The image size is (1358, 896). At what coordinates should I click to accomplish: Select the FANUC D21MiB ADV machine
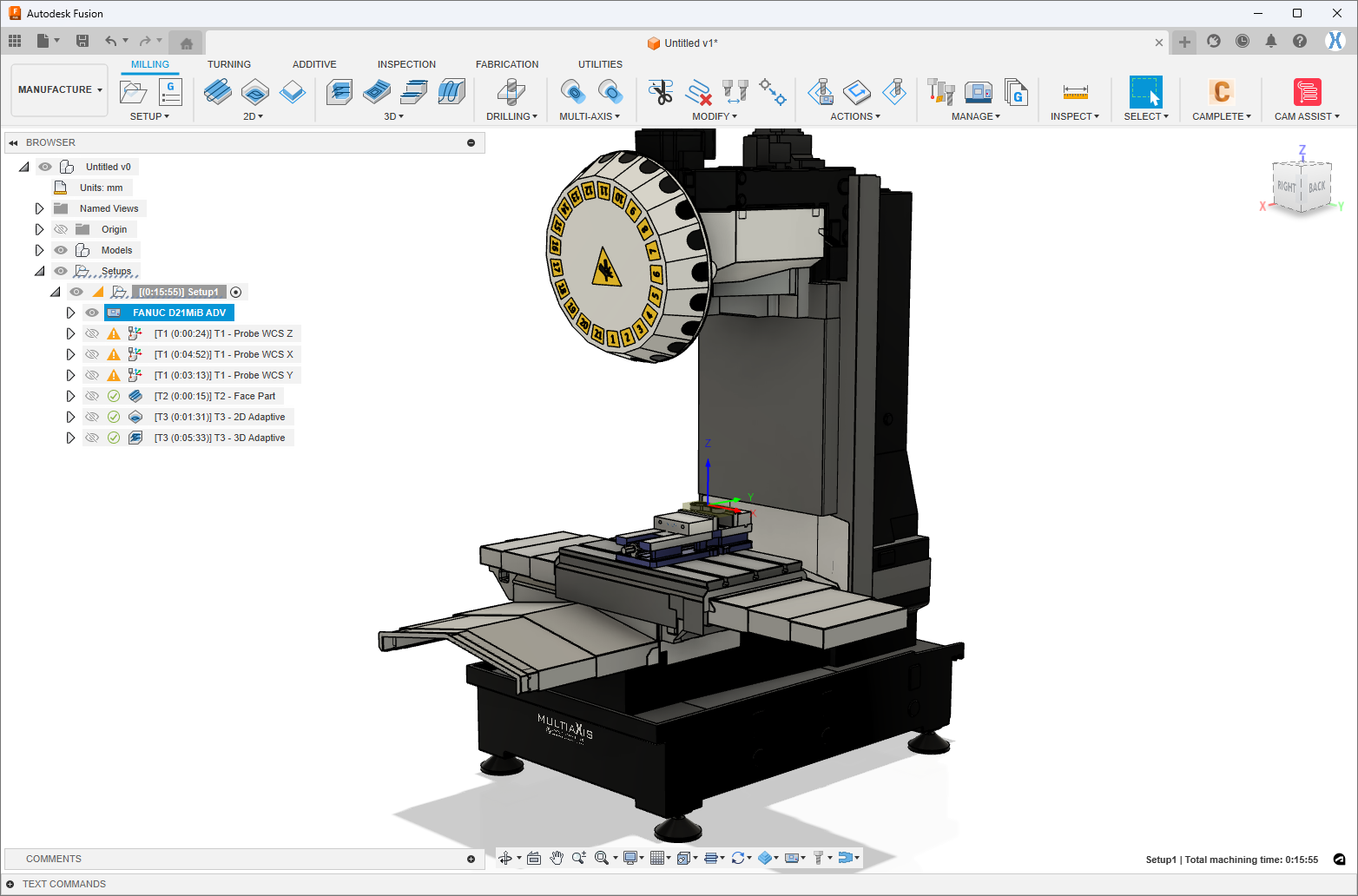[x=179, y=313]
